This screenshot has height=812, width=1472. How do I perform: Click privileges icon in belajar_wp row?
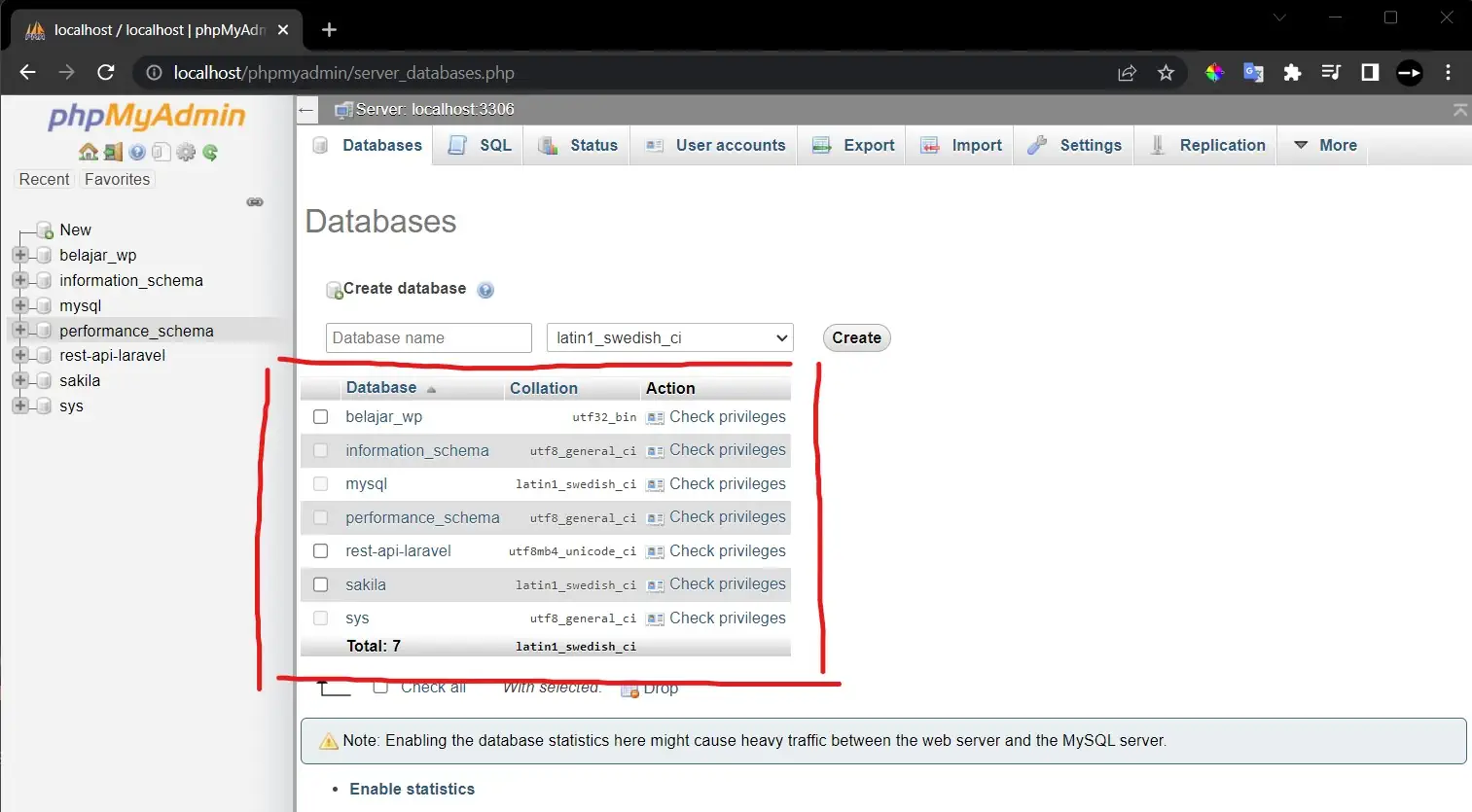656,418
